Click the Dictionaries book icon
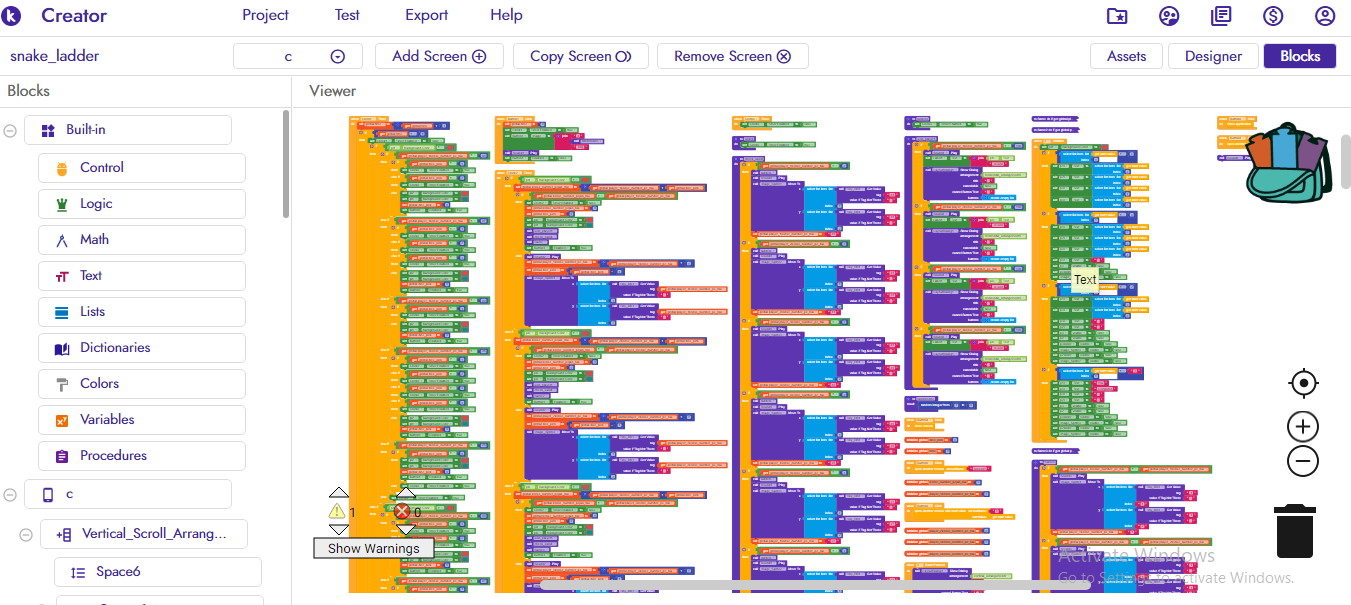The width and height of the screenshot is (1351, 605). pos(62,348)
